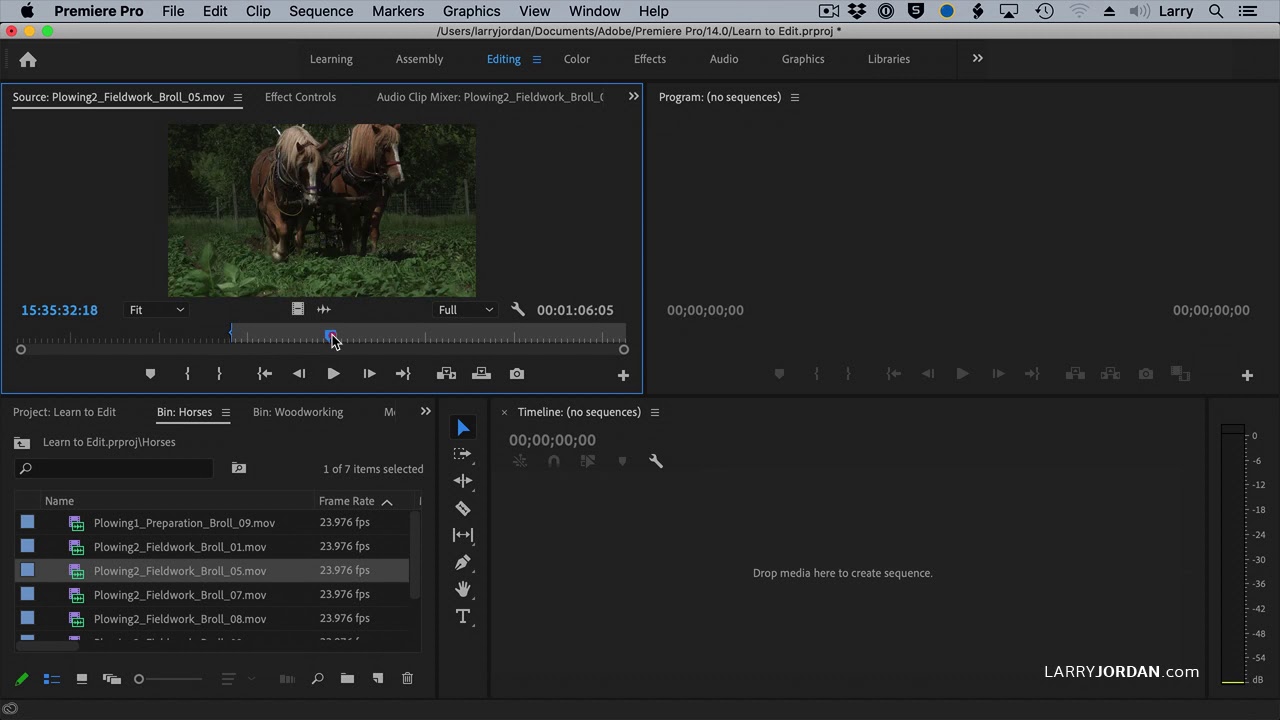
Task: Select the Slip tool
Action: pyautogui.click(x=463, y=535)
